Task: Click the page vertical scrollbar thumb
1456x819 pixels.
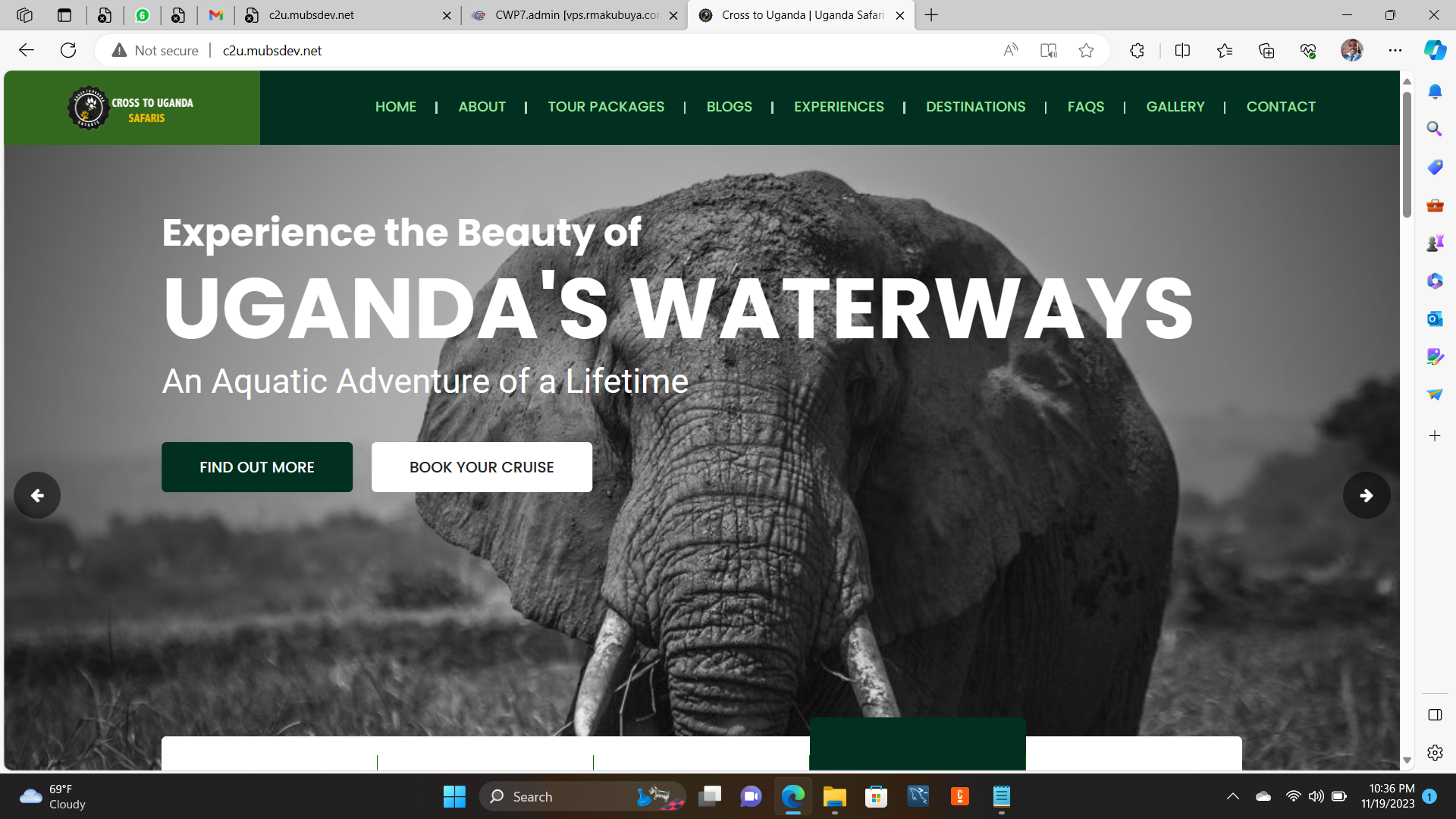Action: click(x=1407, y=154)
